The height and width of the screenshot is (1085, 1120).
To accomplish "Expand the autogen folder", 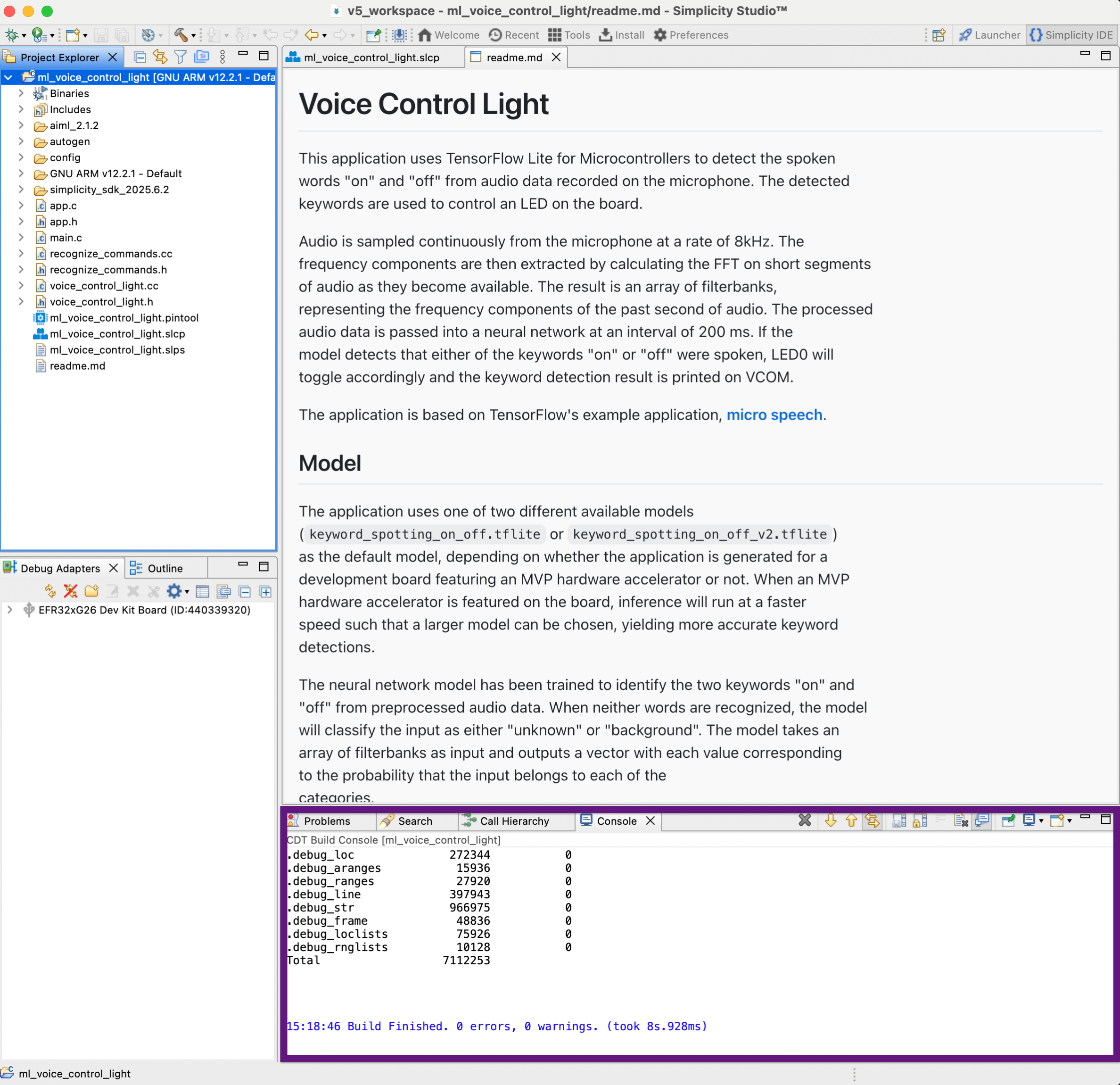I will pos(21,141).
